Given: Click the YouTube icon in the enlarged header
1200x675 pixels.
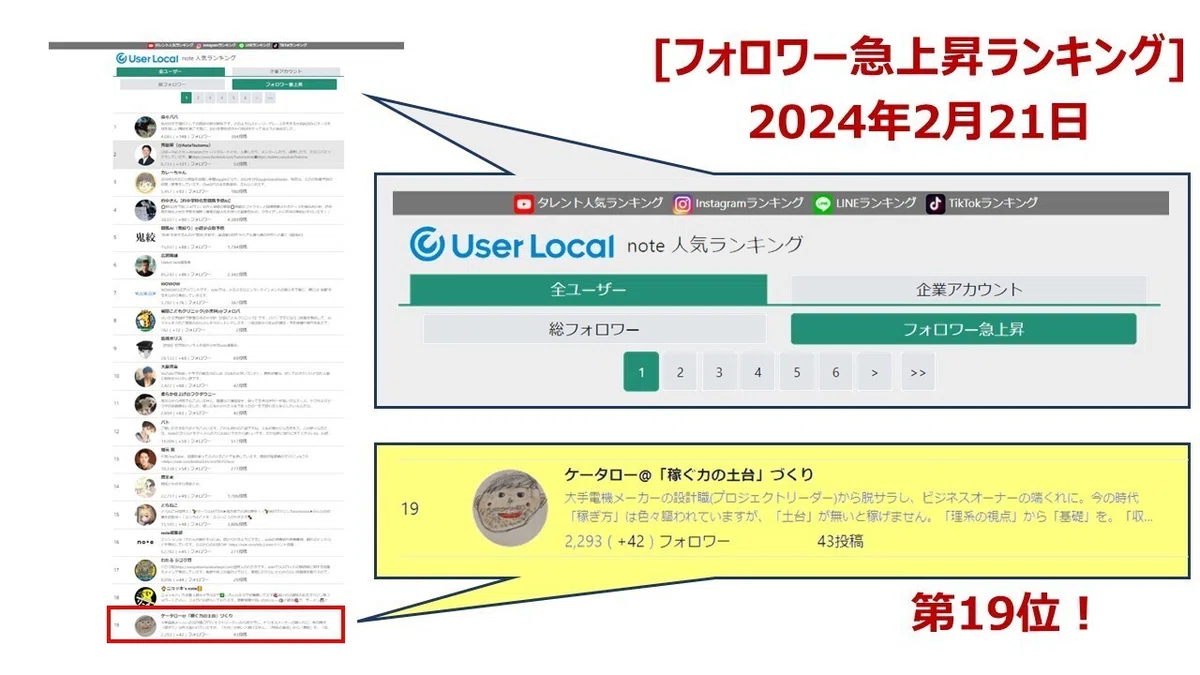Looking at the screenshot, I should coord(524,203).
